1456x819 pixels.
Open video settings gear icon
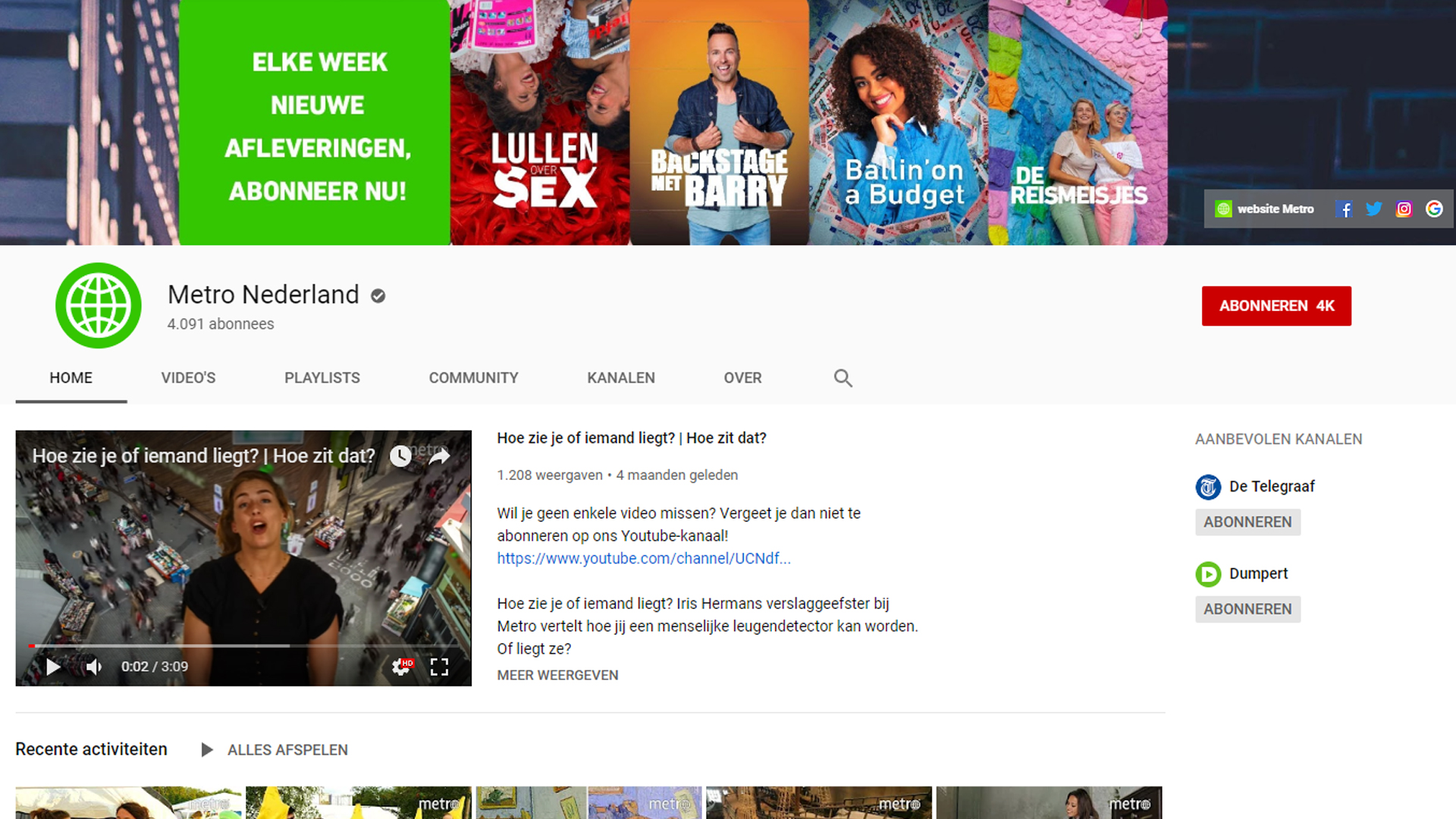(402, 667)
